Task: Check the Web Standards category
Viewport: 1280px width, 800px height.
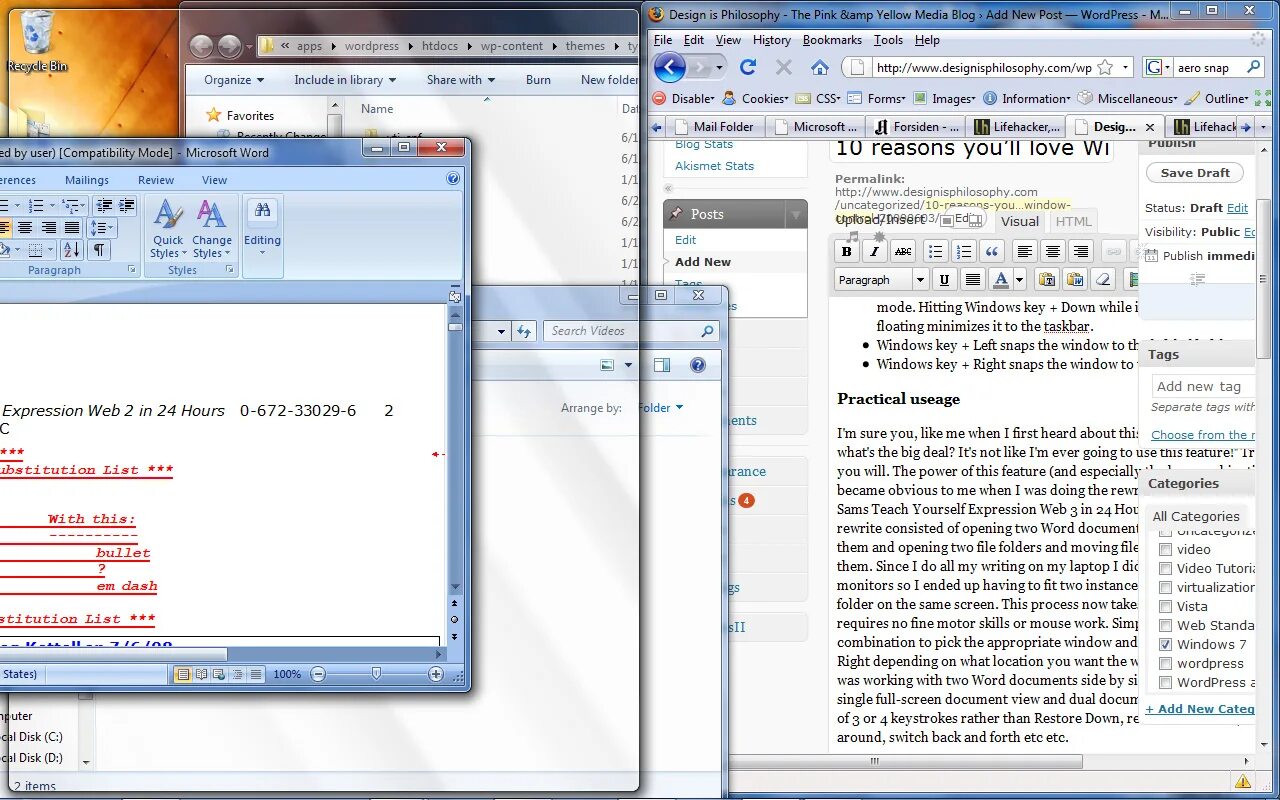Action: (1165, 625)
